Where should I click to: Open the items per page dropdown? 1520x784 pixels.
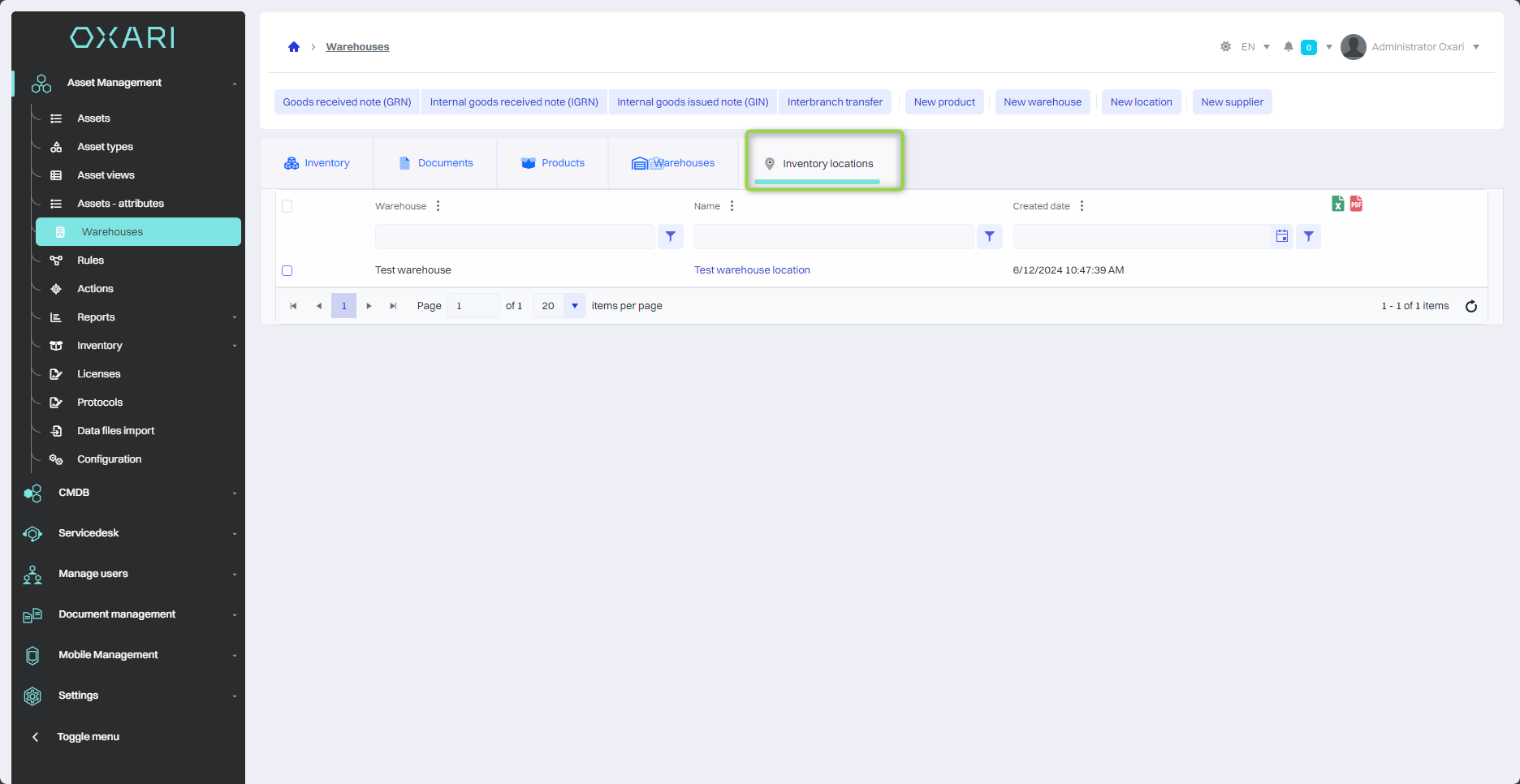pyautogui.click(x=574, y=306)
